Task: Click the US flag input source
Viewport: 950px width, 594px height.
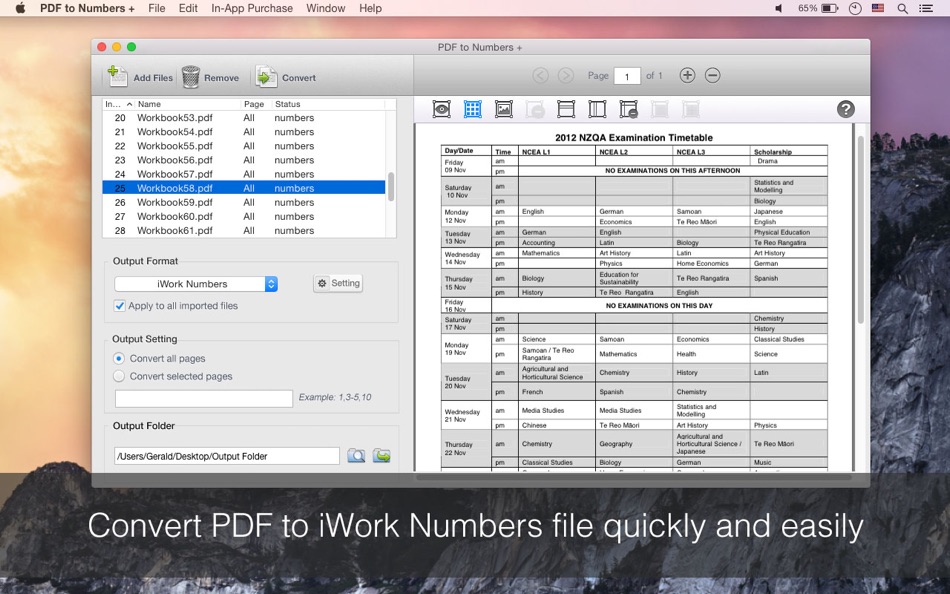Action: click(x=878, y=8)
